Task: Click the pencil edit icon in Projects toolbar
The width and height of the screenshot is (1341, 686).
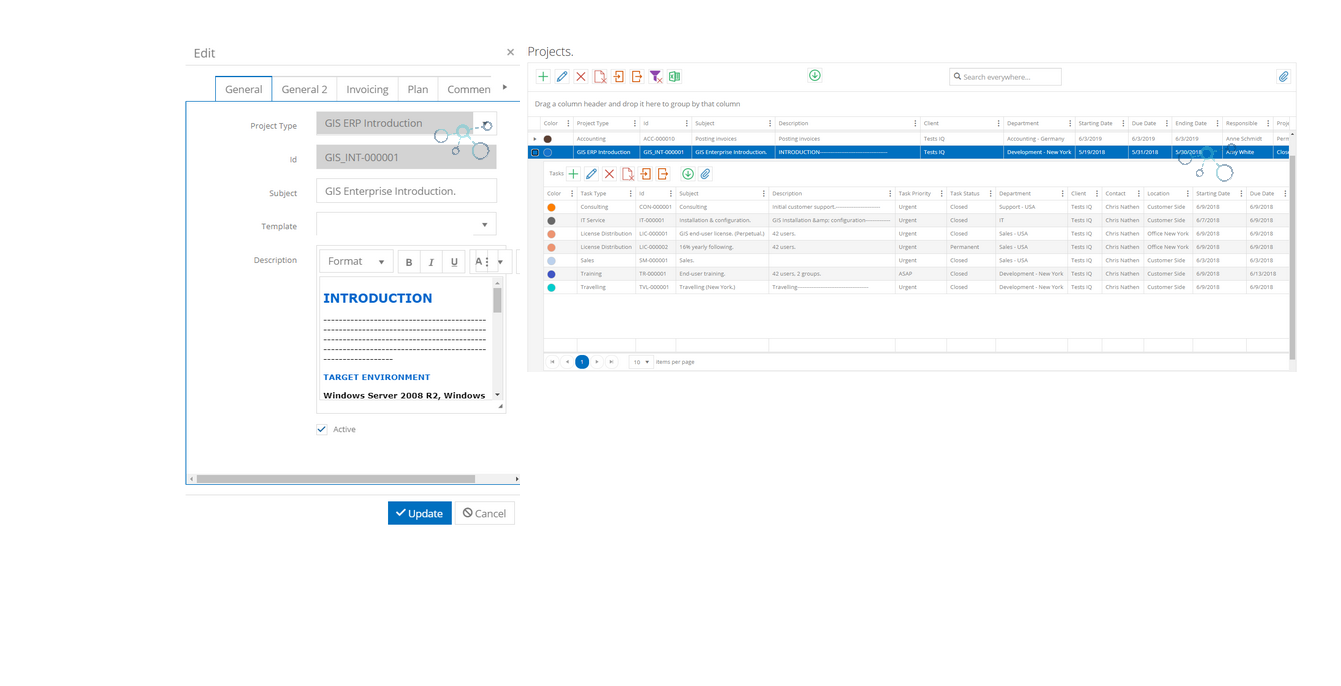Action: (562, 76)
